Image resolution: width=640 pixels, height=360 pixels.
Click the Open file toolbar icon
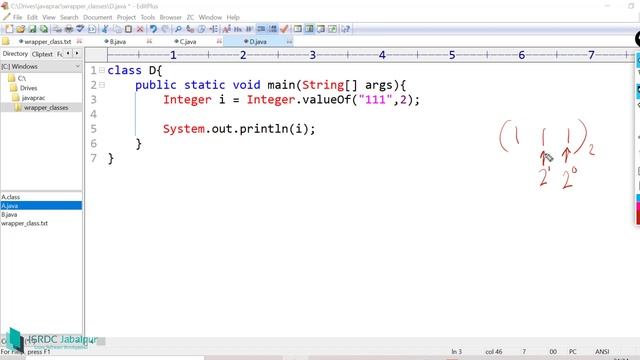[x=20, y=29]
